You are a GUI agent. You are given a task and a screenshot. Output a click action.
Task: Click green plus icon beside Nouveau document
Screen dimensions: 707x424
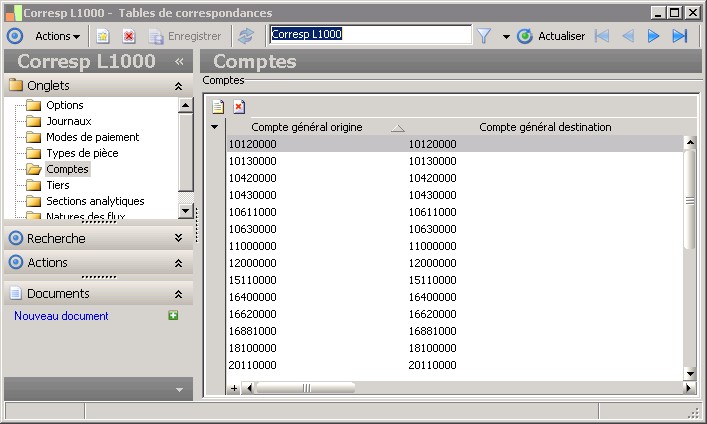tap(173, 316)
